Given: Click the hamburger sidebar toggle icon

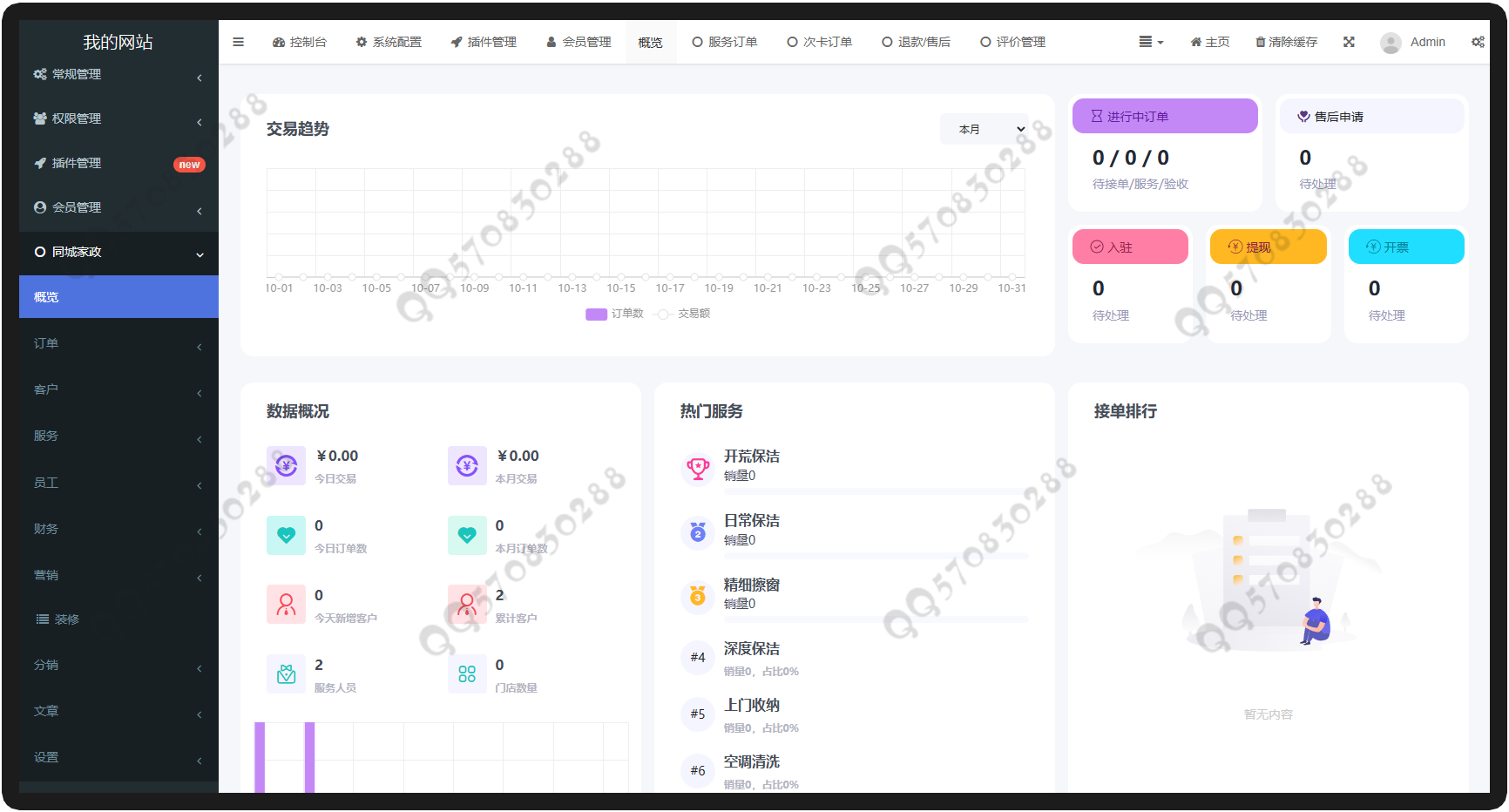Looking at the screenshot, I should pyautogui.click(x=238, y=42).
